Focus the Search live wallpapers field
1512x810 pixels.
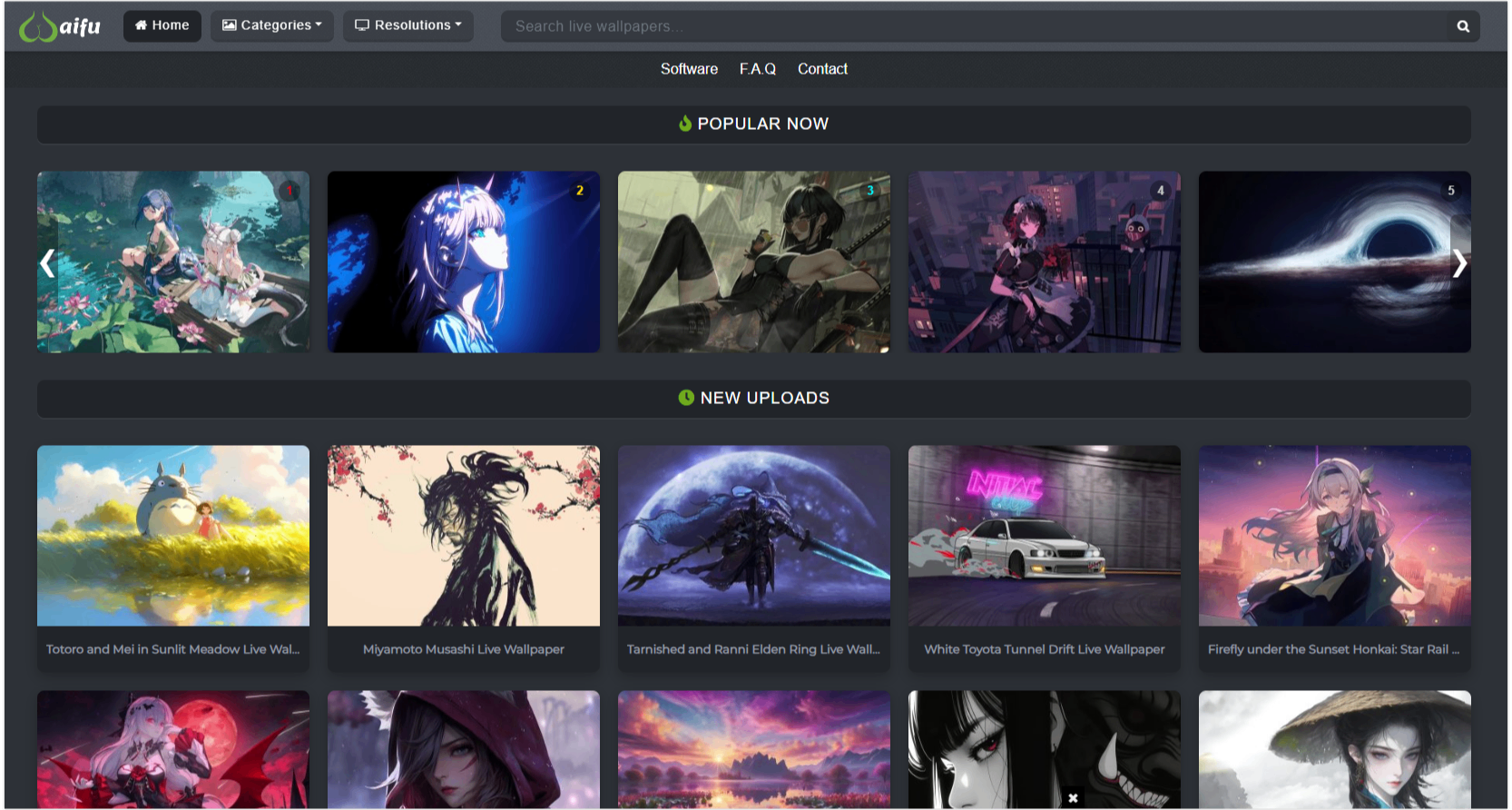pos(973,26)
